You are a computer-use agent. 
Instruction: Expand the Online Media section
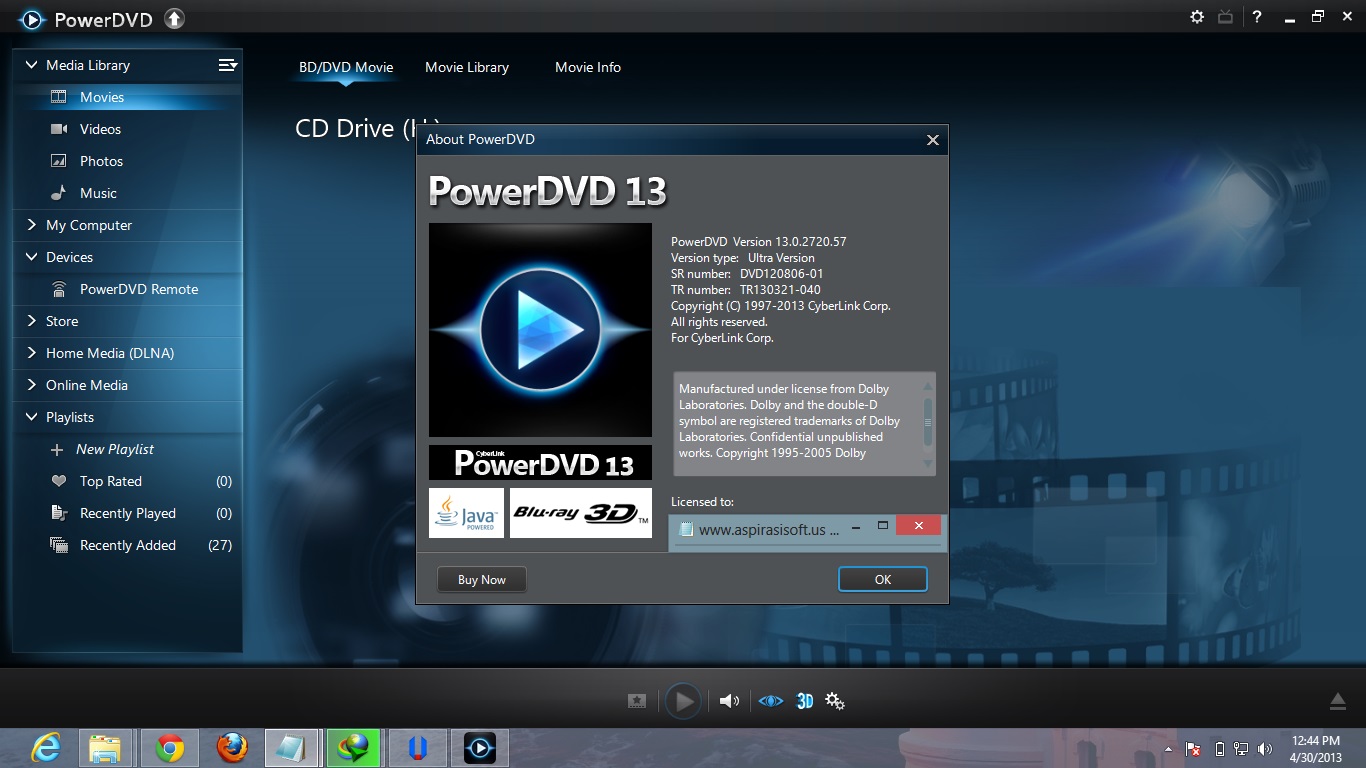coord(31,385)
